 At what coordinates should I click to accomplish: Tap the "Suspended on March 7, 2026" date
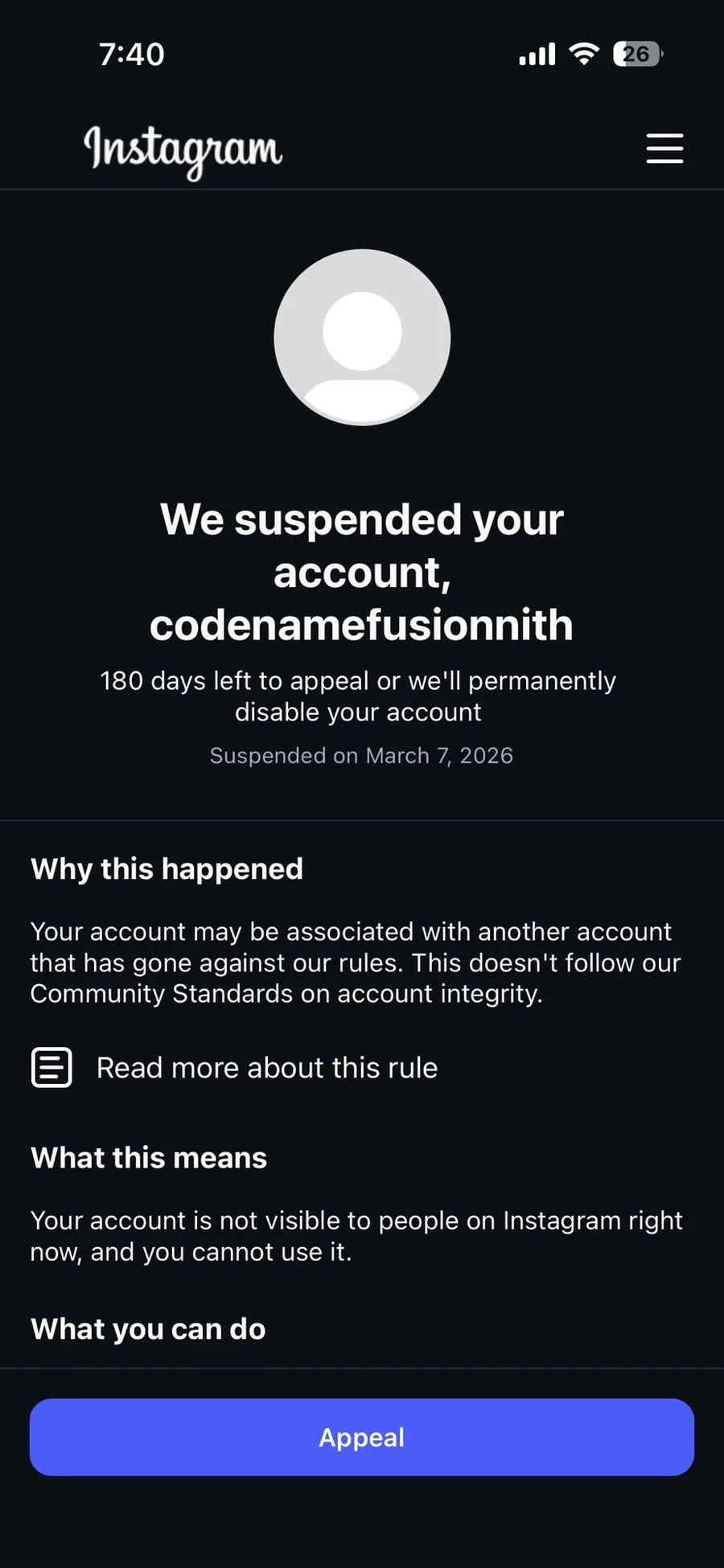point(361,756)
